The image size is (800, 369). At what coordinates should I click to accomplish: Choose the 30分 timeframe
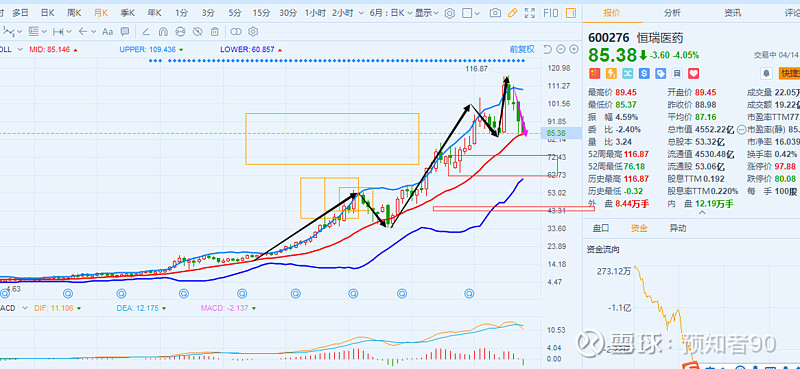pos(288,13)
